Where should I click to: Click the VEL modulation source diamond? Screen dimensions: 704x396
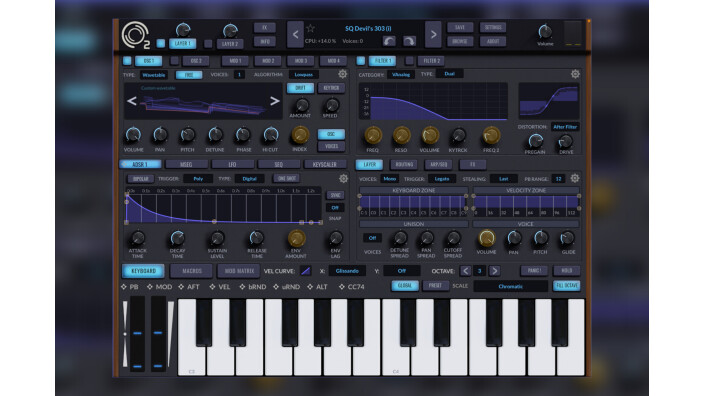[212, 286]
